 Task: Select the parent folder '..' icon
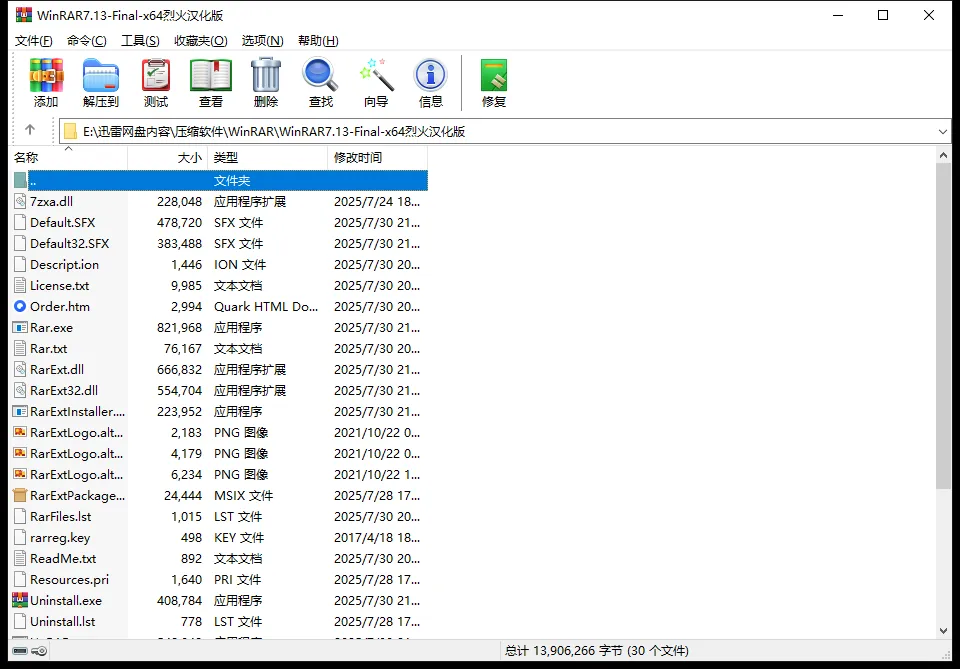point(20,180)
